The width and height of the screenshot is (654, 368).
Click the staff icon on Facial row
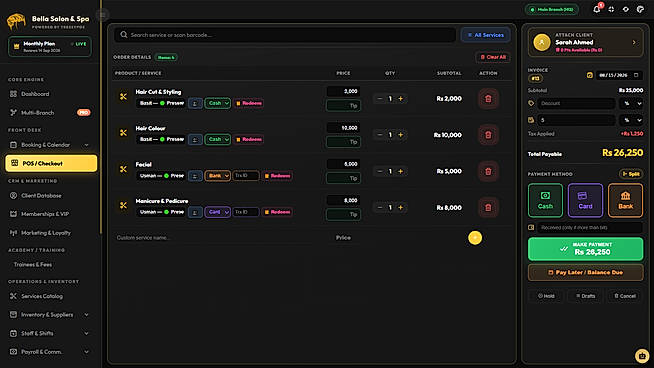click(x=195, y=176)
